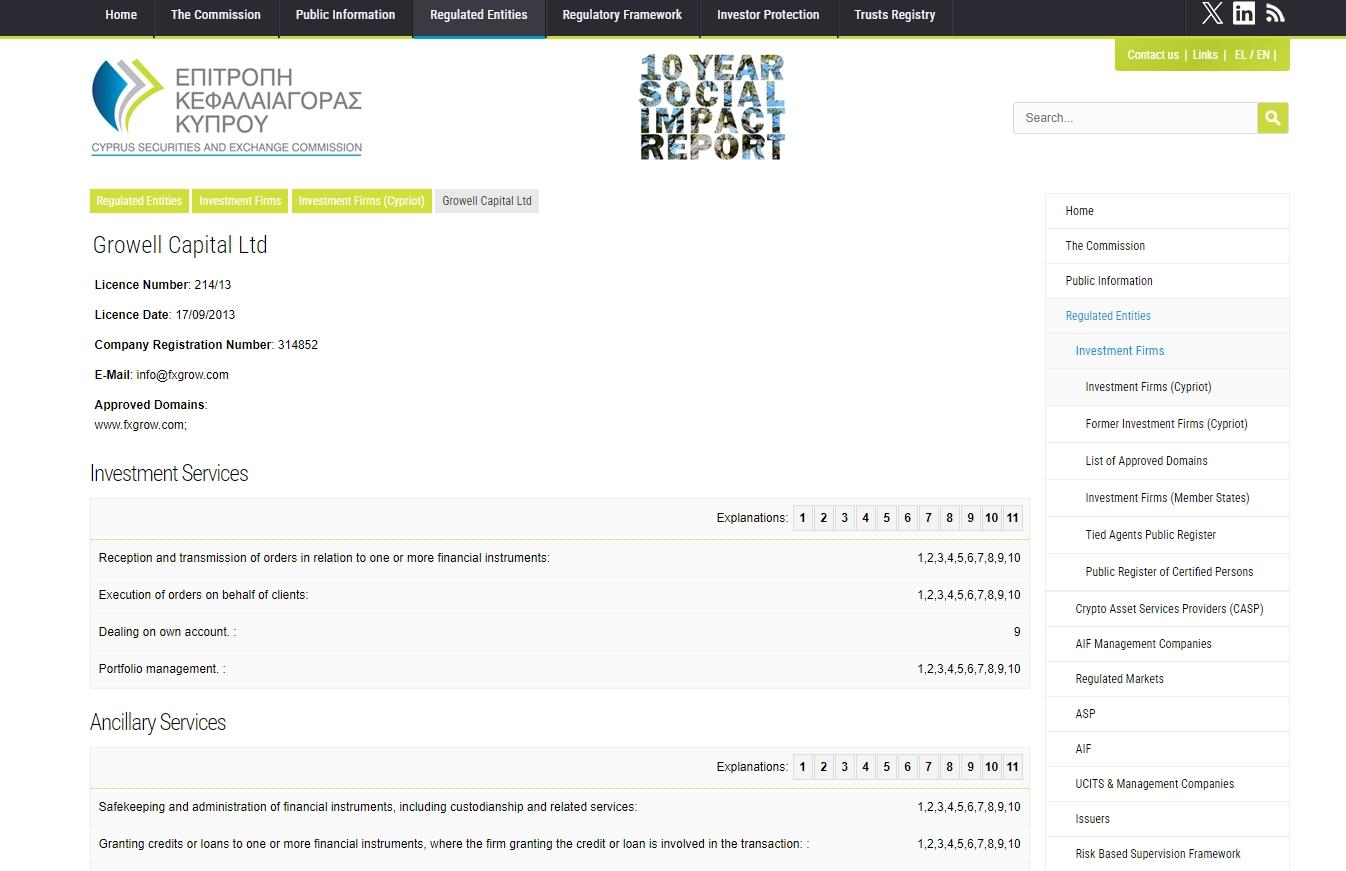Screen dimensions: 1346x871
Task: Open AIF sidebar link
Action: (1167, 749)
